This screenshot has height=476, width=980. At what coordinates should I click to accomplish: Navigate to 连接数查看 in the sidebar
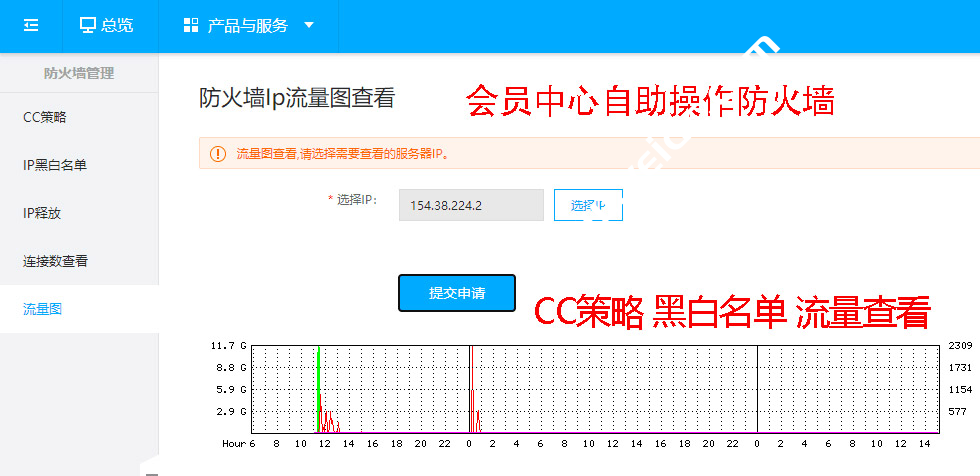(x=55, y=261)
